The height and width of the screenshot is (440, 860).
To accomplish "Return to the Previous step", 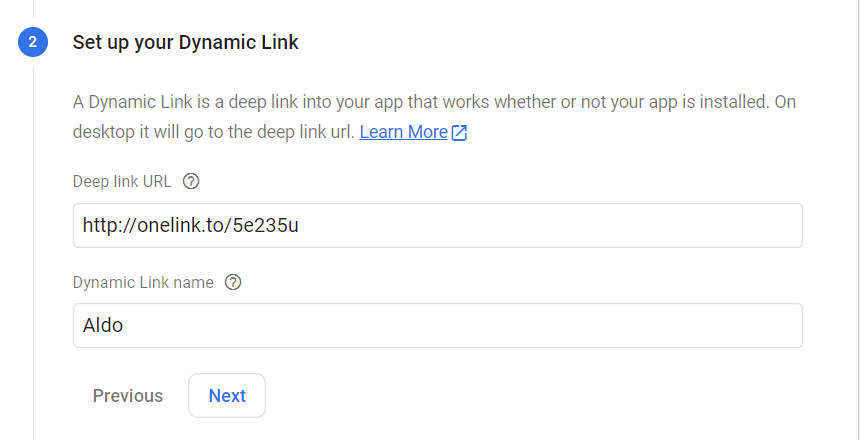I will pyautogui.click(x=128, y=396).
